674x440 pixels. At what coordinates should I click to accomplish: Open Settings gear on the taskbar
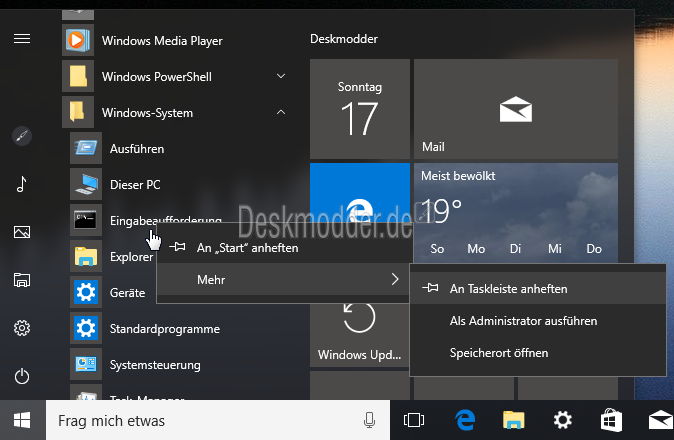(563, 420)
